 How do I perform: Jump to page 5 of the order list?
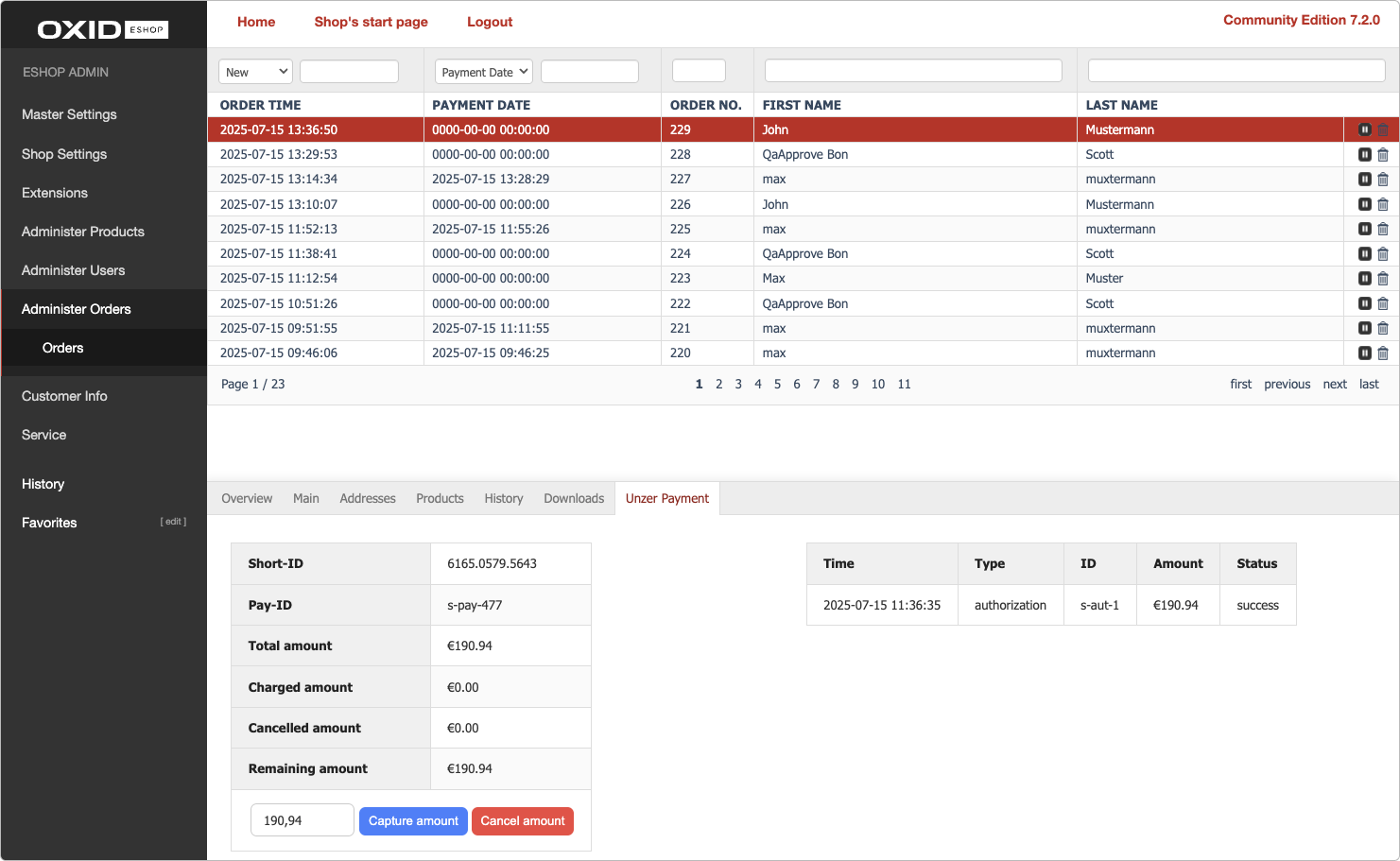tap(777, 384)
